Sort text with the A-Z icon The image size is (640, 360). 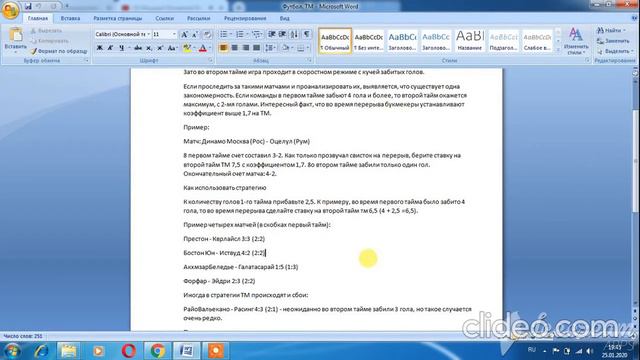[294, 34]
